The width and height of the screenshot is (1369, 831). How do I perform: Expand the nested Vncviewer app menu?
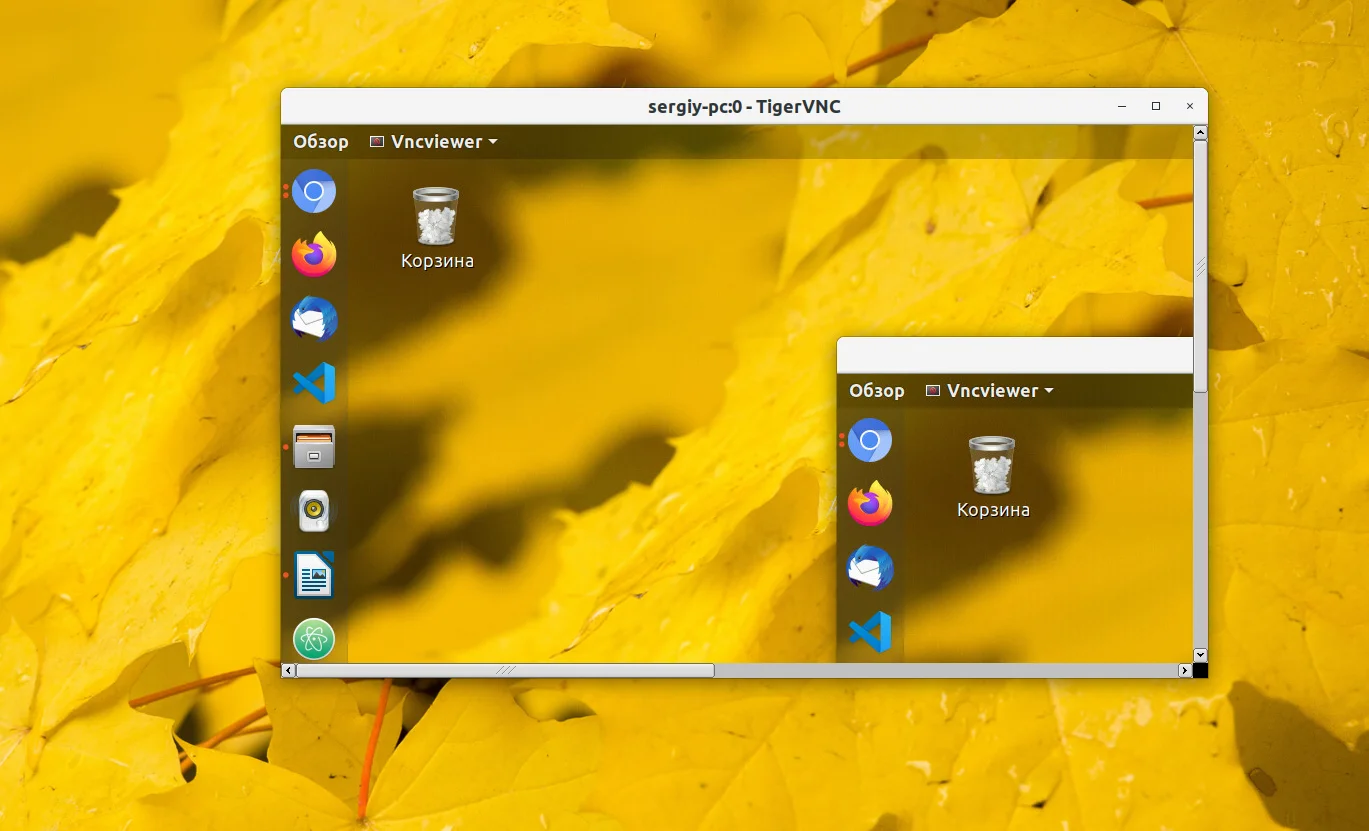click(x=991, y=391)
